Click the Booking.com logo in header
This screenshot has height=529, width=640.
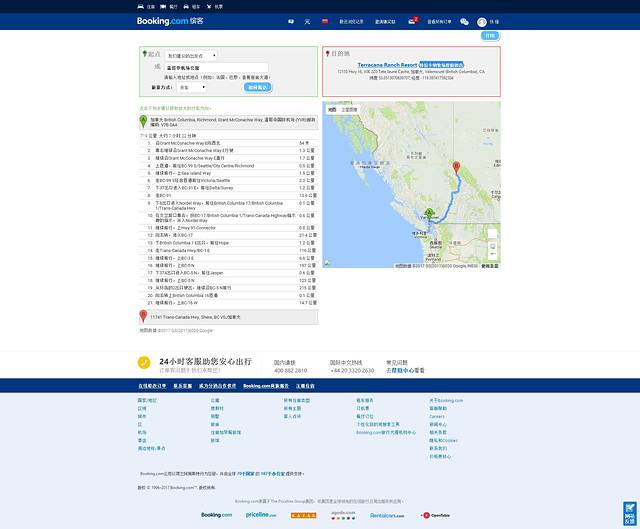tap(161, 20)
